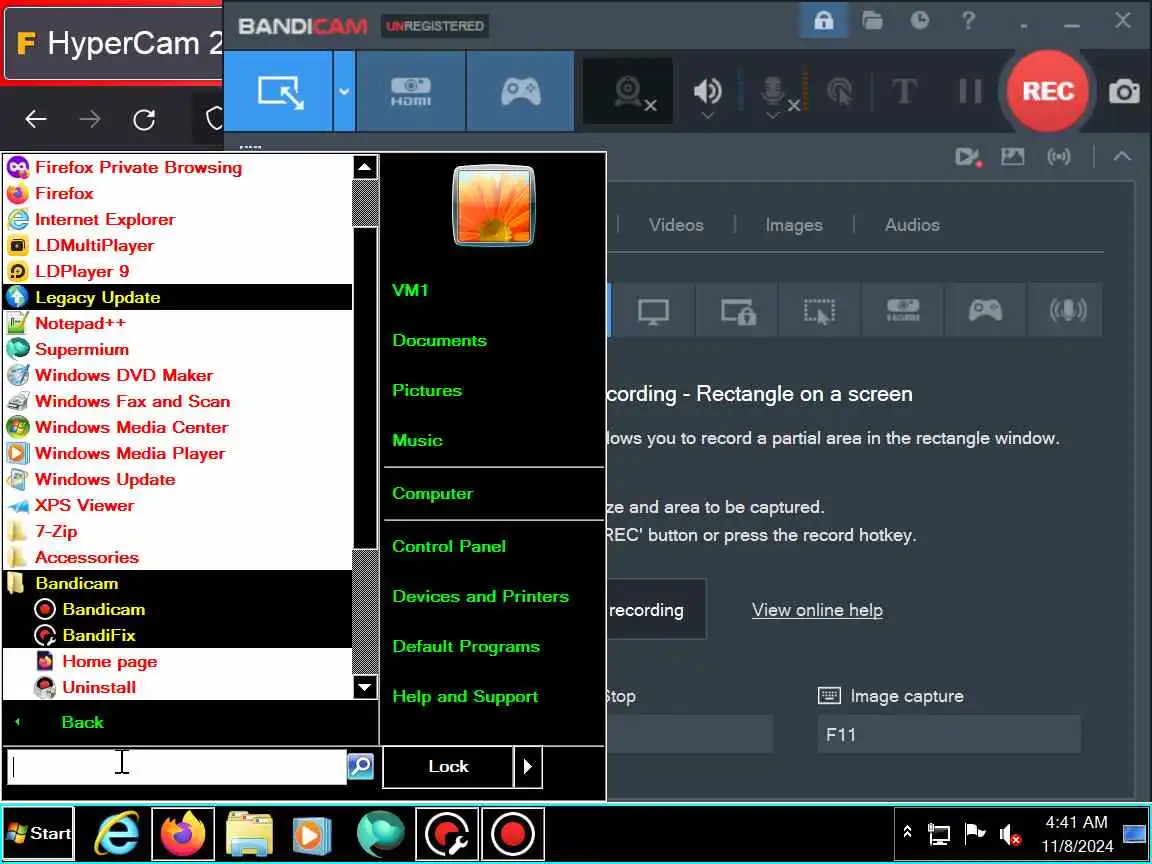Click the user account flower picture

coord(494,206)
